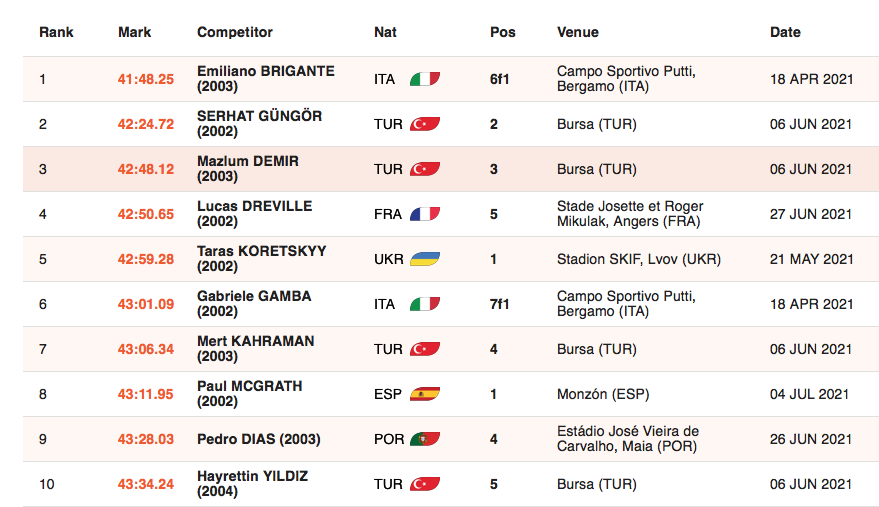
Task: Open Paul MCGRATH competitor link
Action: pyautogui.click(x=249, y=393)
